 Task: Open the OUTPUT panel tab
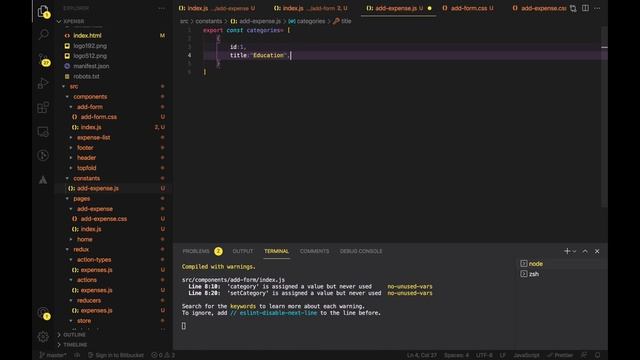click(243, 251)
